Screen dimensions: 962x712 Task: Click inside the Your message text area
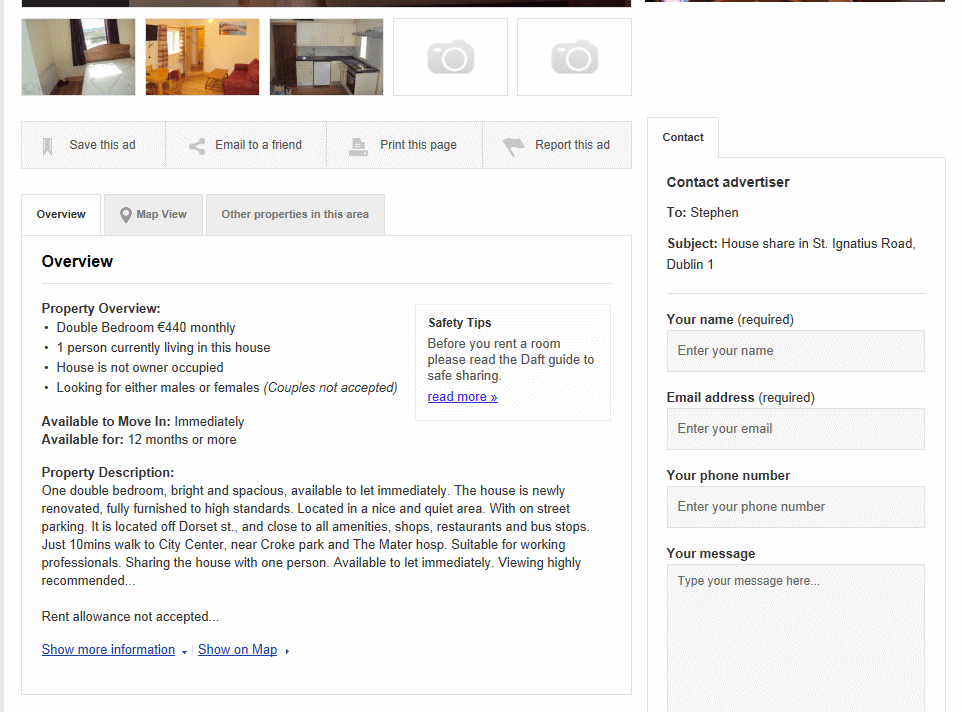(x=796, y=638)
